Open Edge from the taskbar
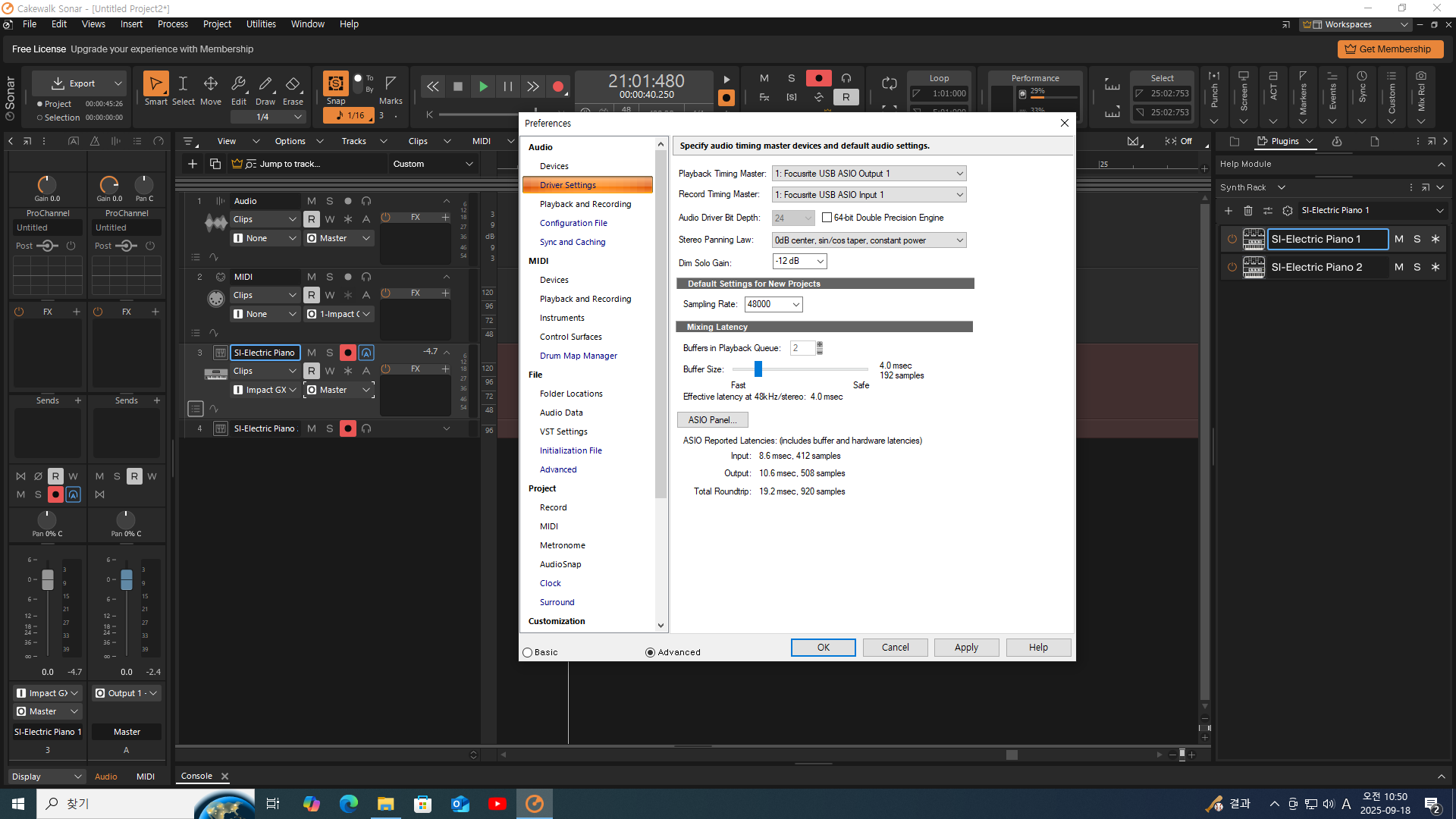Image resolution: width=1456 pixels, height=819 pixels. point(349,804)
